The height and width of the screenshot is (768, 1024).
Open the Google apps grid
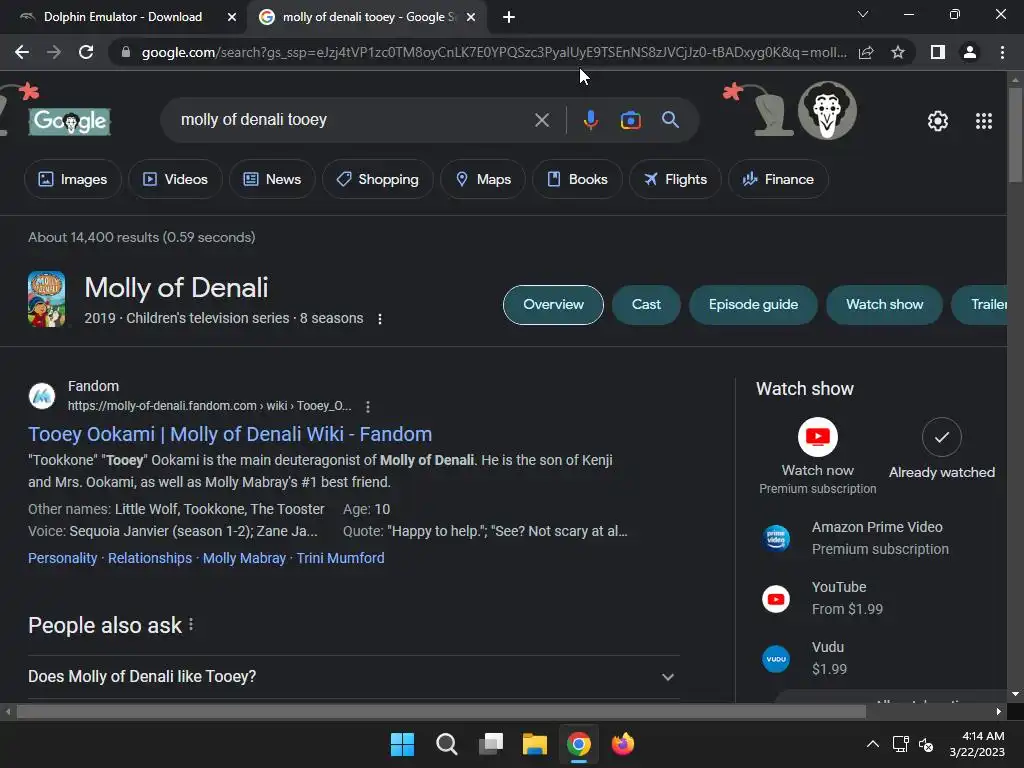[984, 121]
